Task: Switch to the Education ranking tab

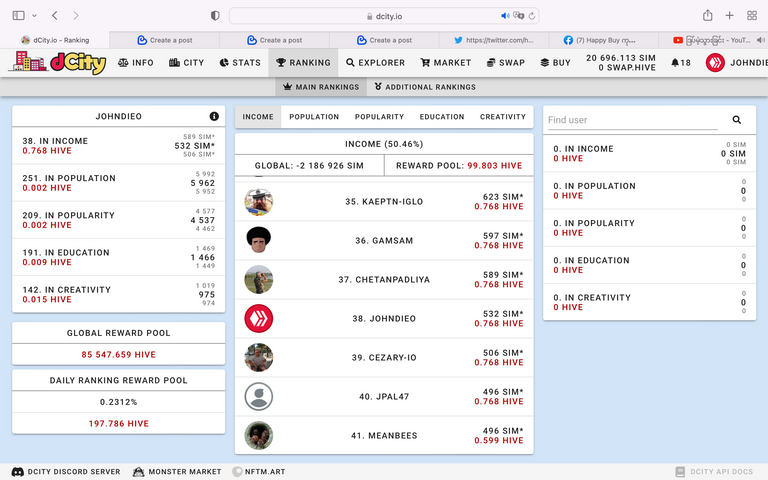Action: click(442, 117)
